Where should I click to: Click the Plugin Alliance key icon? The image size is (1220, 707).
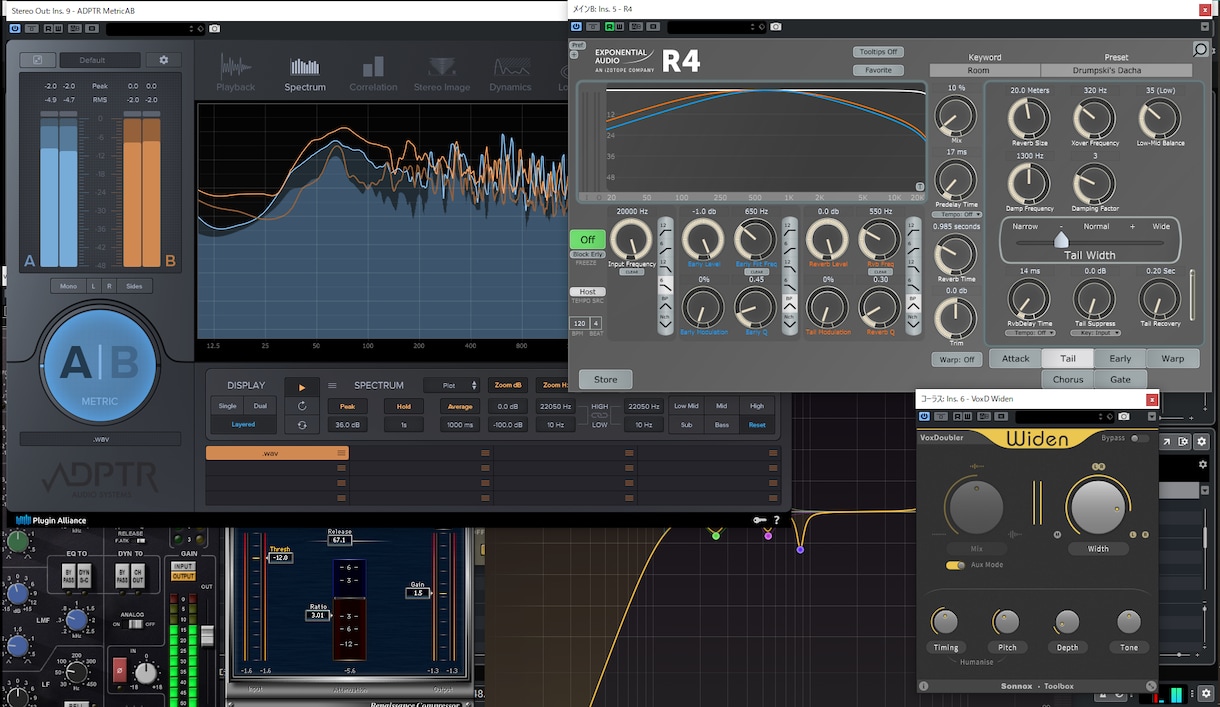pos(760,520)
